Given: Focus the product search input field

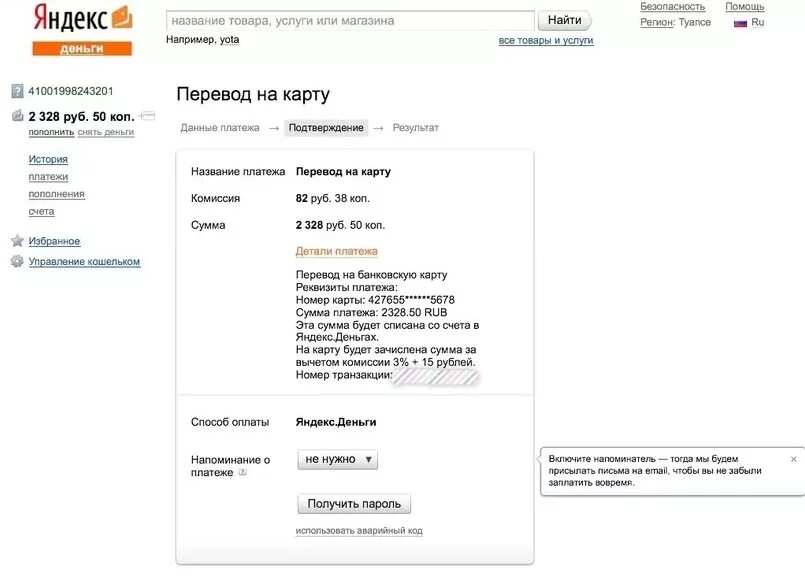Looking at the screenshot, I should point(350,21).
